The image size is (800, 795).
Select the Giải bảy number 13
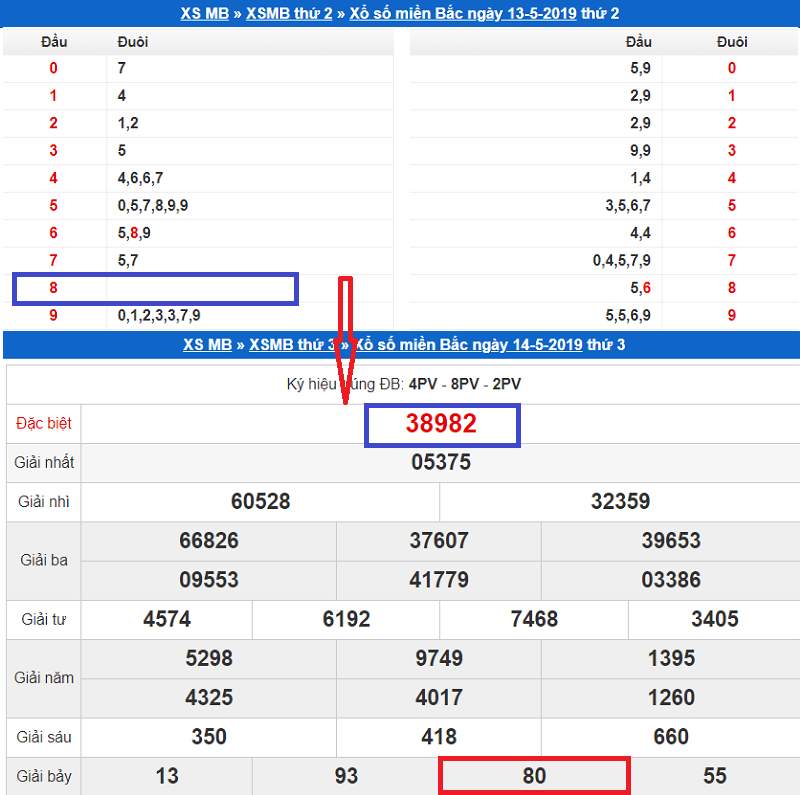[x=167, y=776]
